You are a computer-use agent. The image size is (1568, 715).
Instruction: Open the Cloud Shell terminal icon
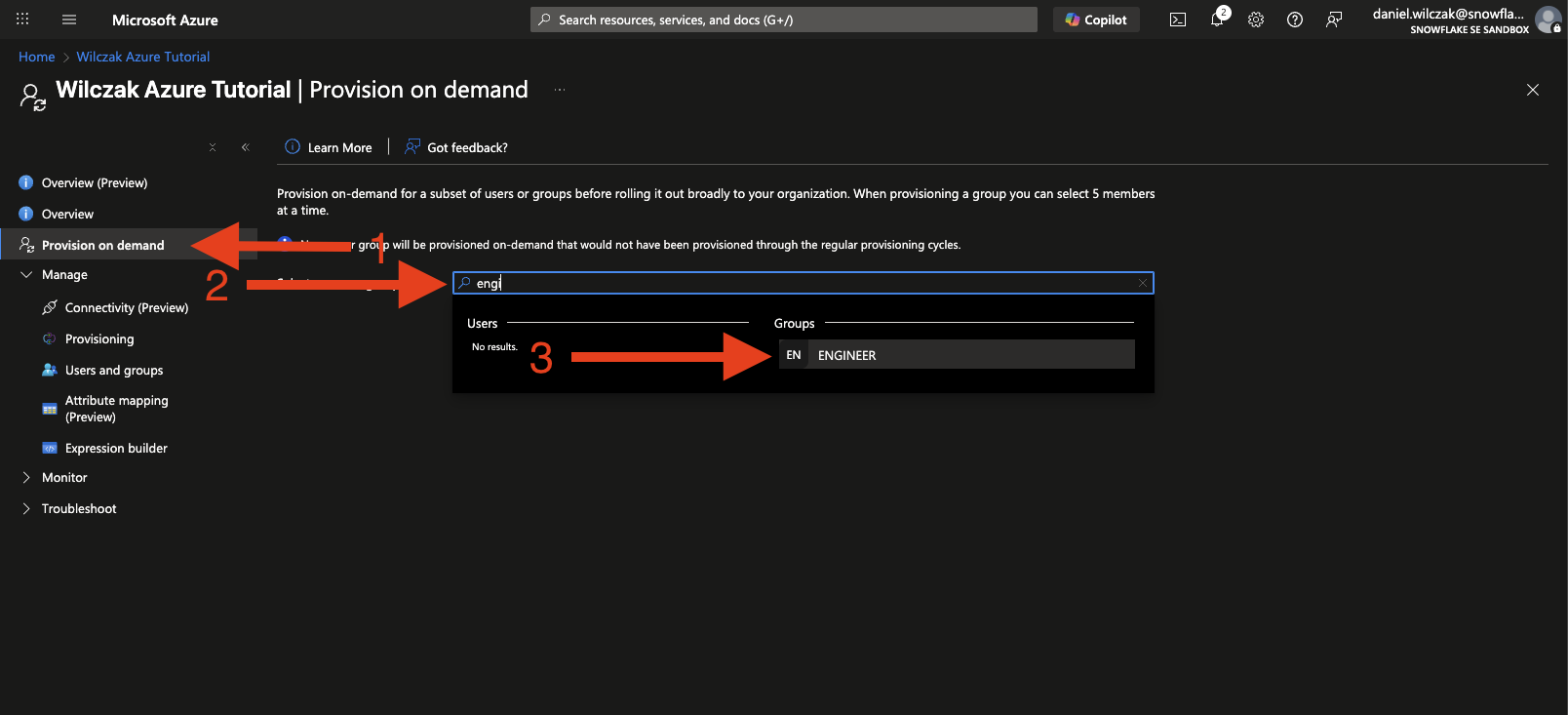click(x=1178, y=20)
